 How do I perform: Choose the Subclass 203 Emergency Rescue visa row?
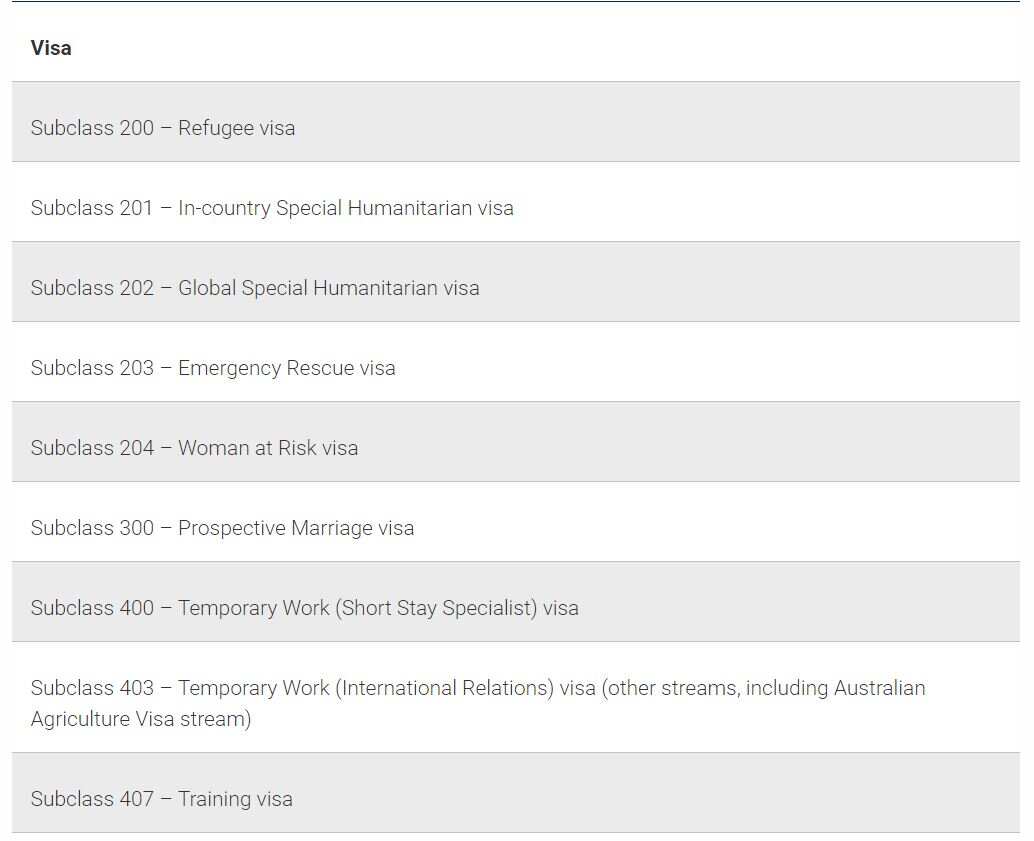click(x=516, y=362)
